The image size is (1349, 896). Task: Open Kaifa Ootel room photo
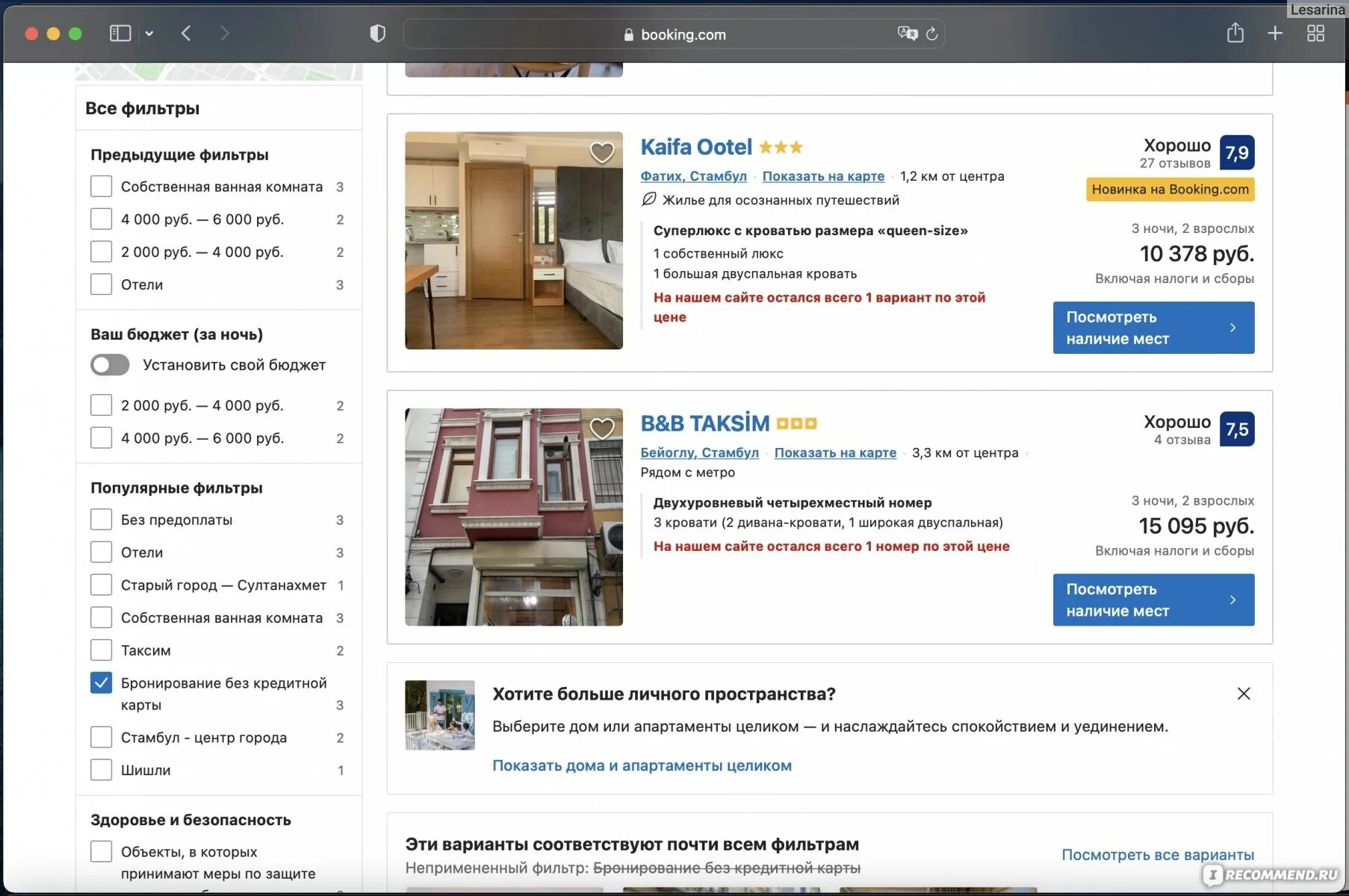pos(514,240)
